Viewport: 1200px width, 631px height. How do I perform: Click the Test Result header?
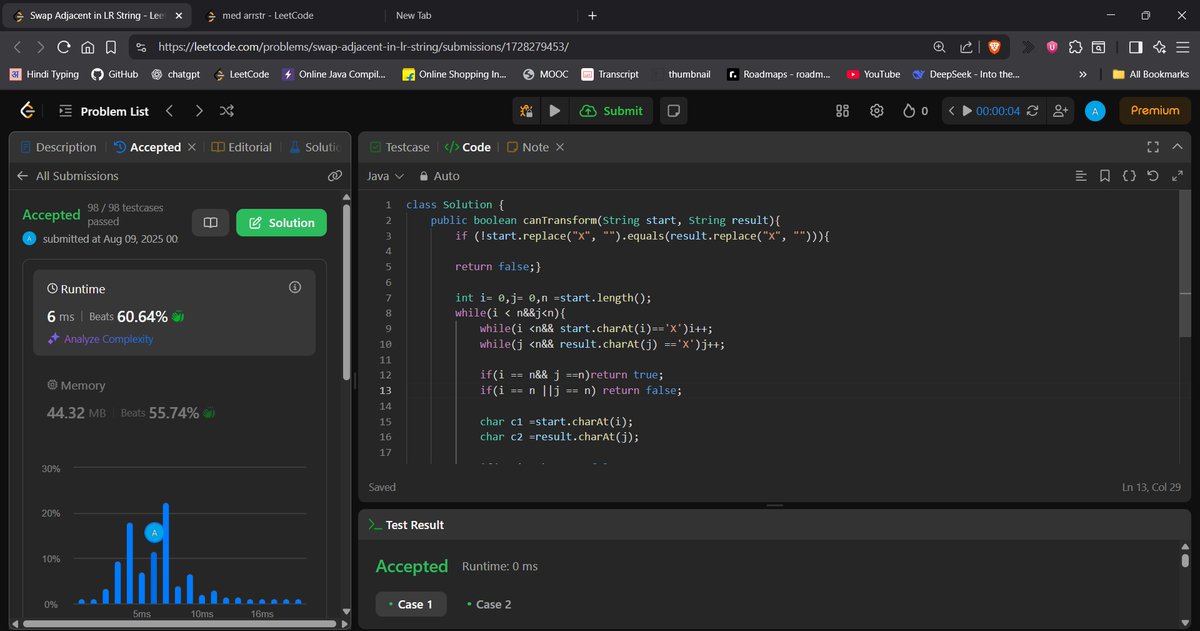point(406,525)
